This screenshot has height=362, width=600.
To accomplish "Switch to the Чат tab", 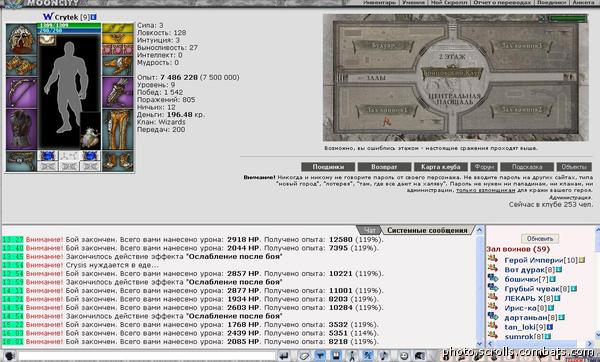I will 370,230.
